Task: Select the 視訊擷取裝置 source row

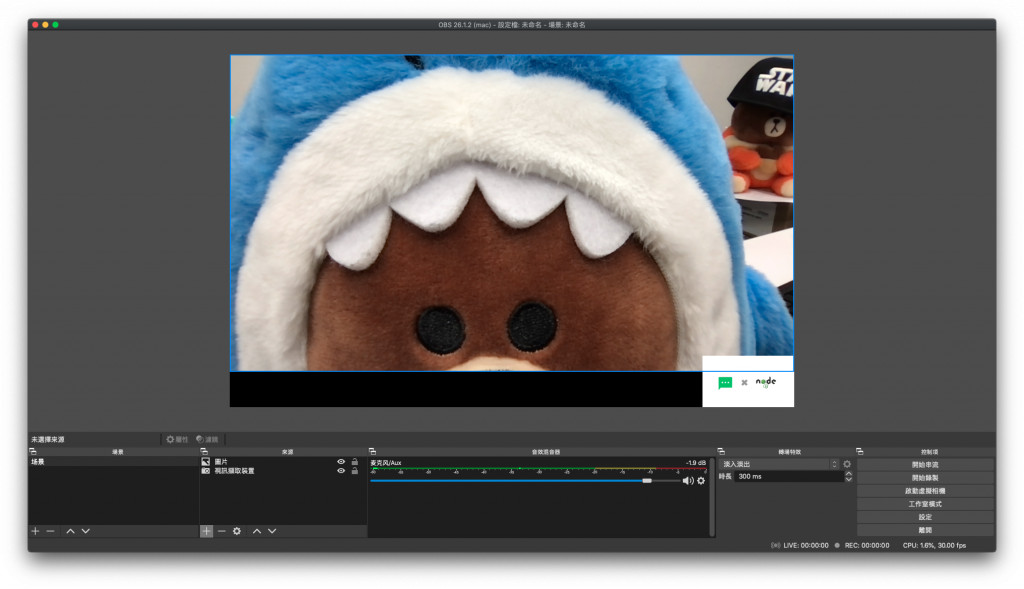Action: (x=282, y=471)
